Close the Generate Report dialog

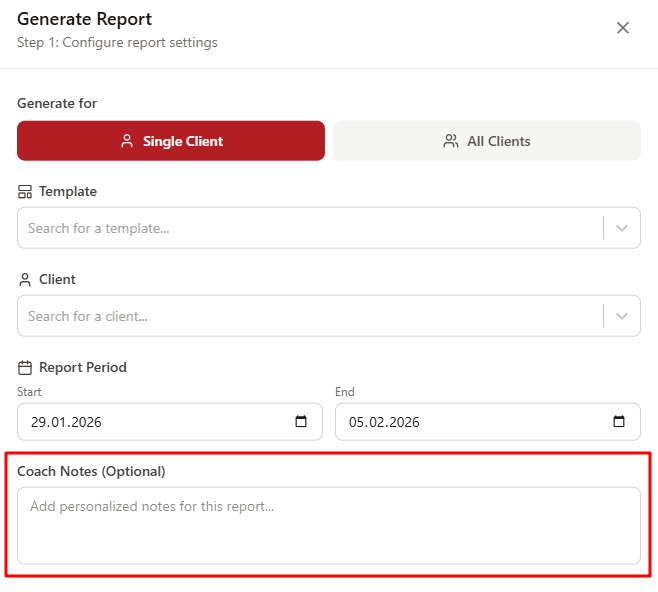coord(623,28)
